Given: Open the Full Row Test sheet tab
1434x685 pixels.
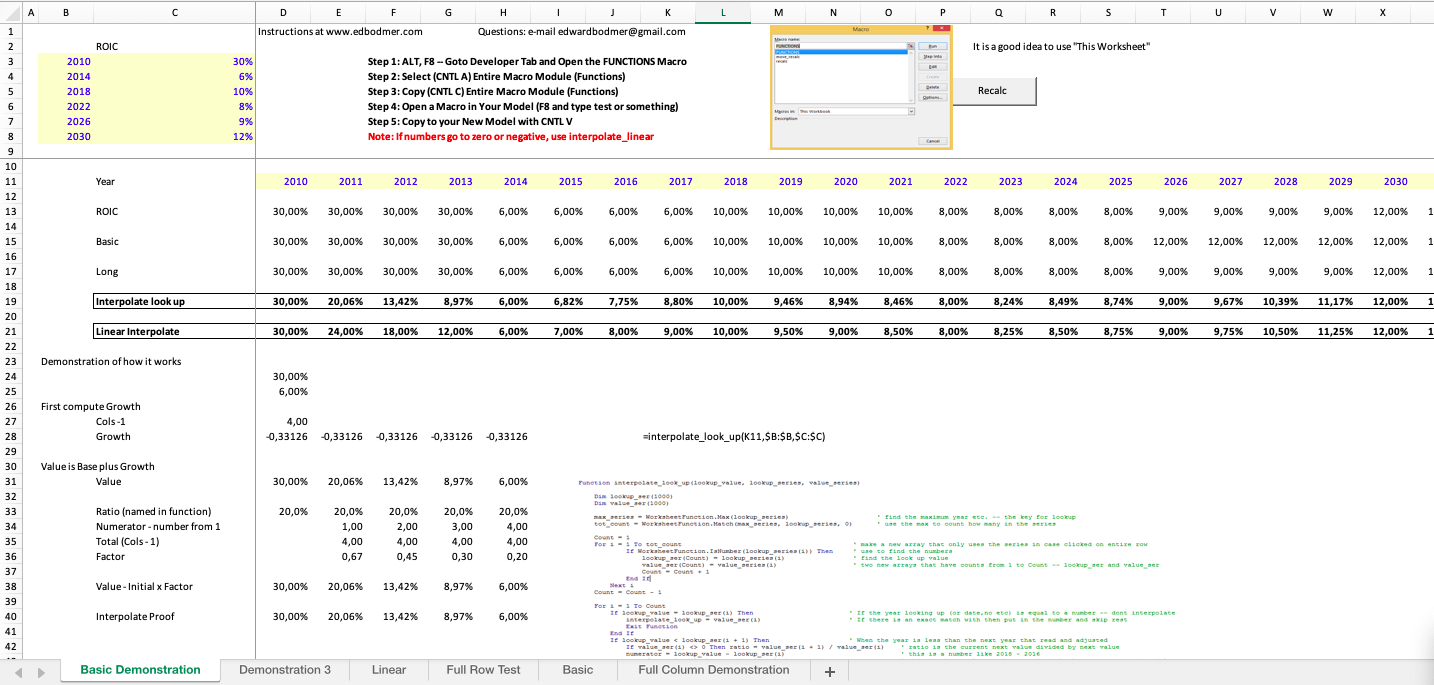Looking at the screenshot, I should click(x=483, y=670).
